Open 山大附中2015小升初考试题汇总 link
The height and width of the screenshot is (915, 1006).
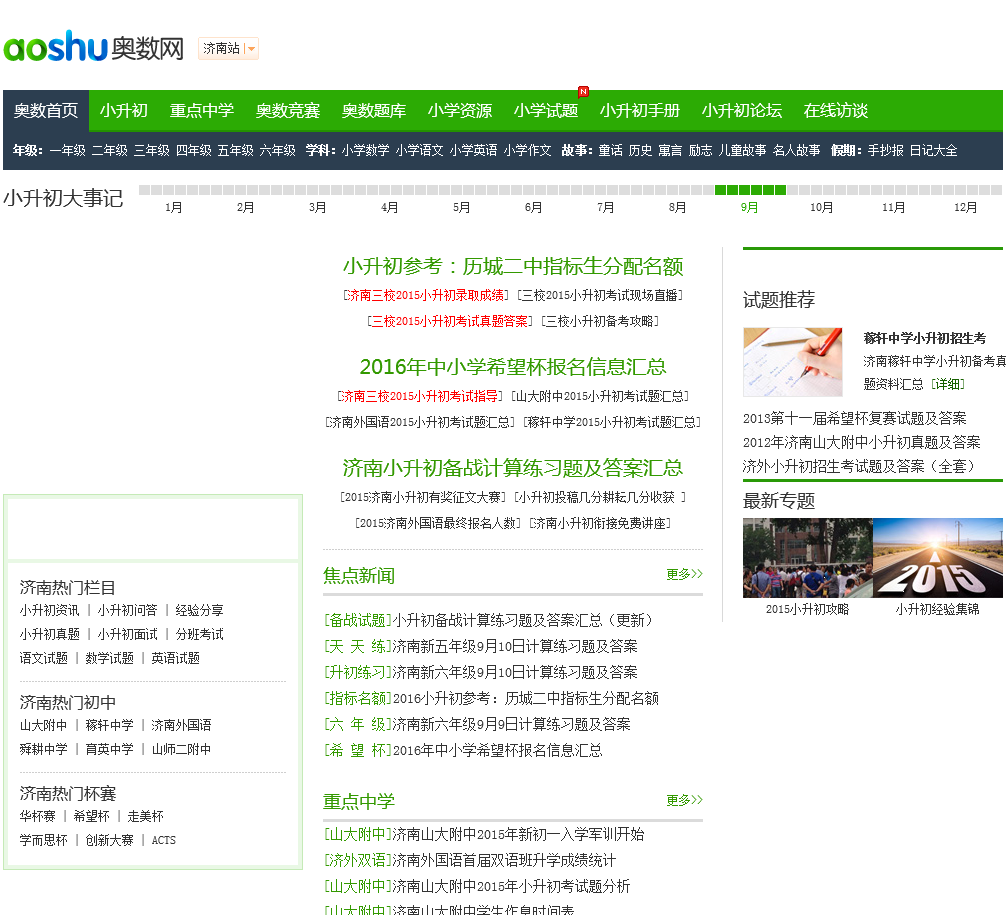(x=600, y=396)
